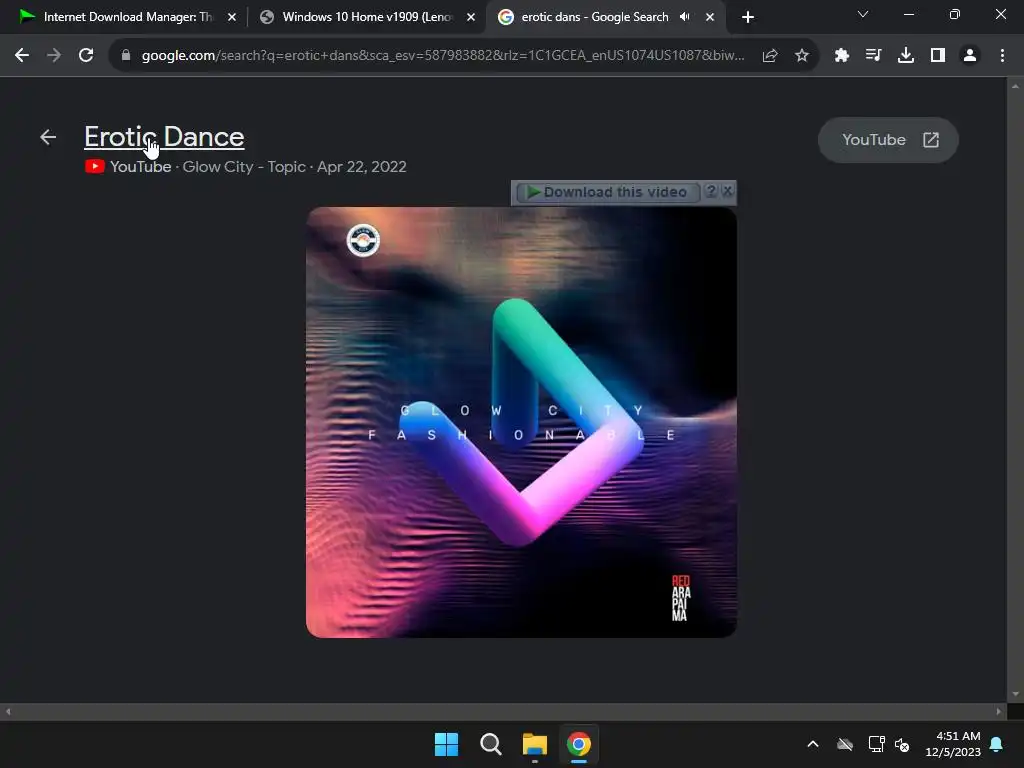Switch to Internet Download Manager tab
This screenshot has height=768, width=1024.
tap(127, 17)
